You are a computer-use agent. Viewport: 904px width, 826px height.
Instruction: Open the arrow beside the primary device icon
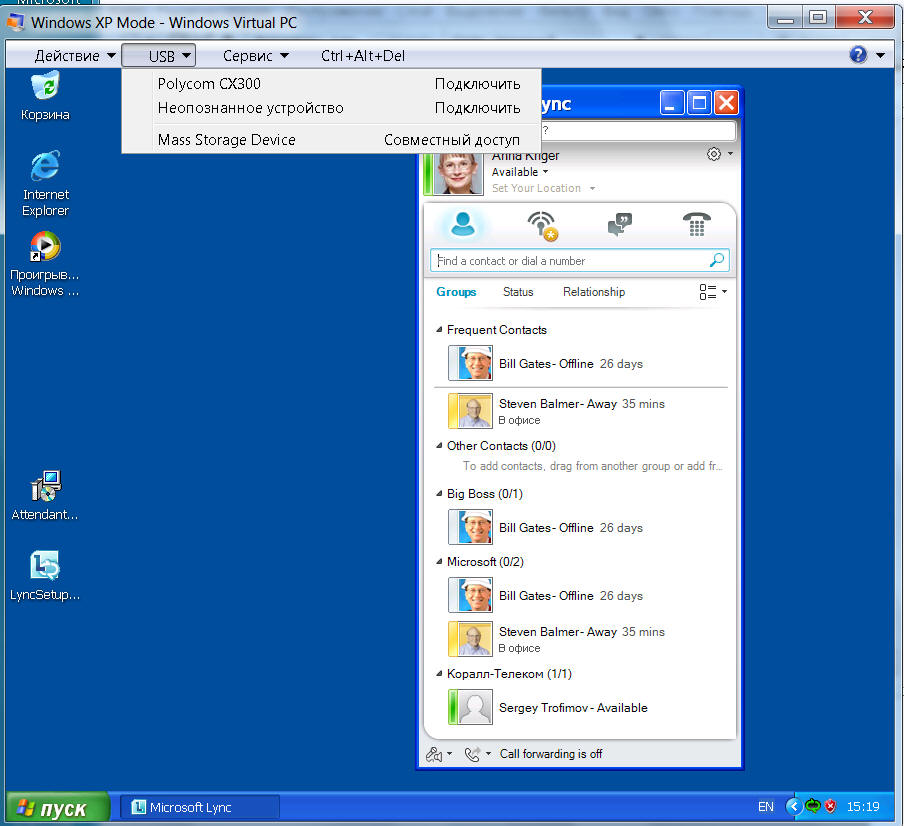click(x=450, y=753)
